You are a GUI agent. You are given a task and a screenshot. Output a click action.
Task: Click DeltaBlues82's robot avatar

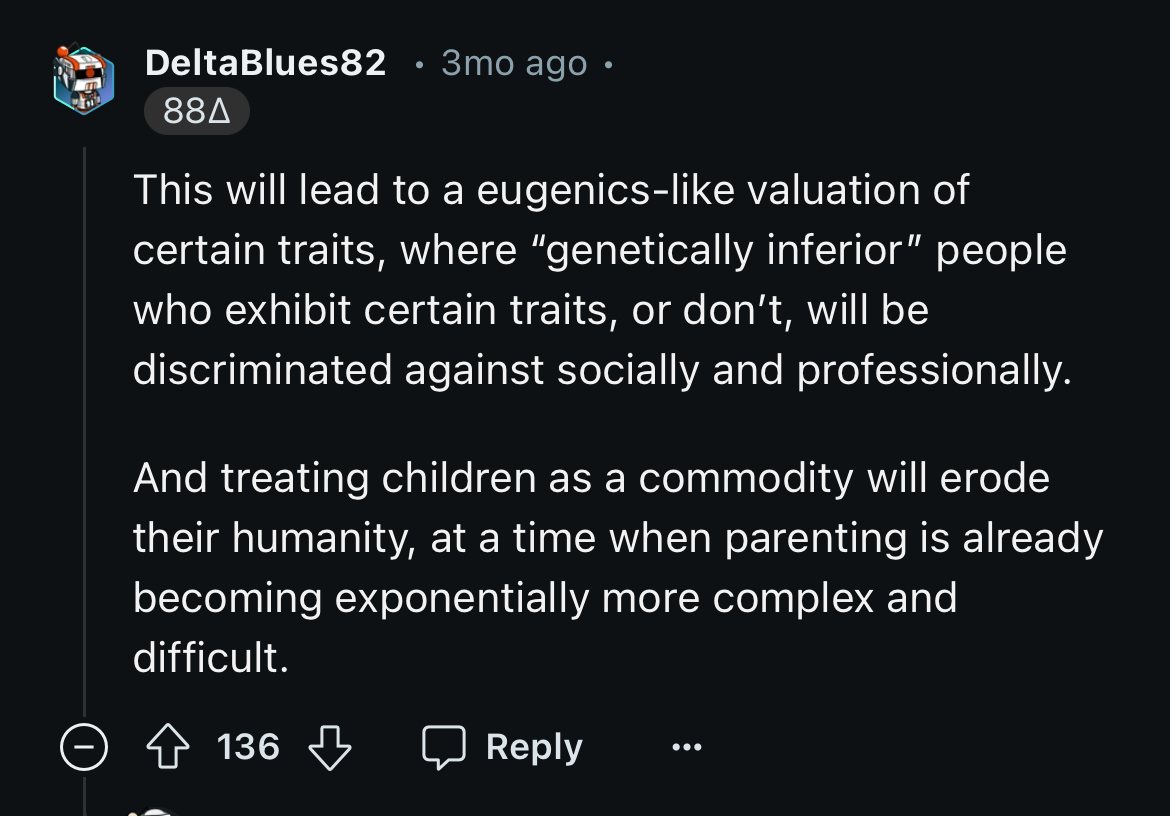tap(84, 80)
